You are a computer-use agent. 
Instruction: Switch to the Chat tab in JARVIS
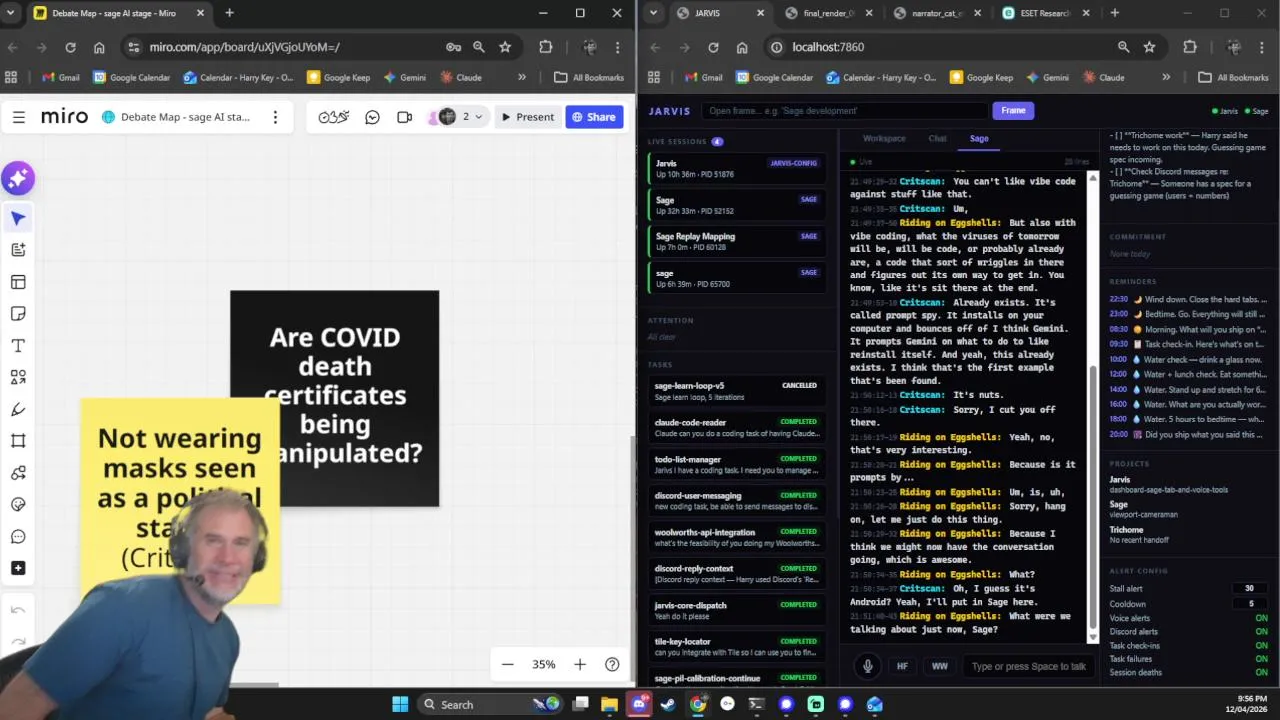click(937, 139)
